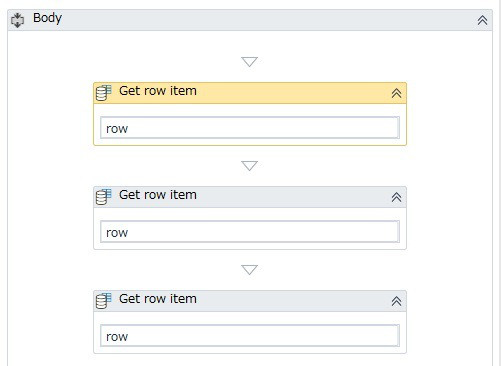Click the row field in the highlighted activity
Viewport: 504px width, 366px height.
[x=250, y=128]
